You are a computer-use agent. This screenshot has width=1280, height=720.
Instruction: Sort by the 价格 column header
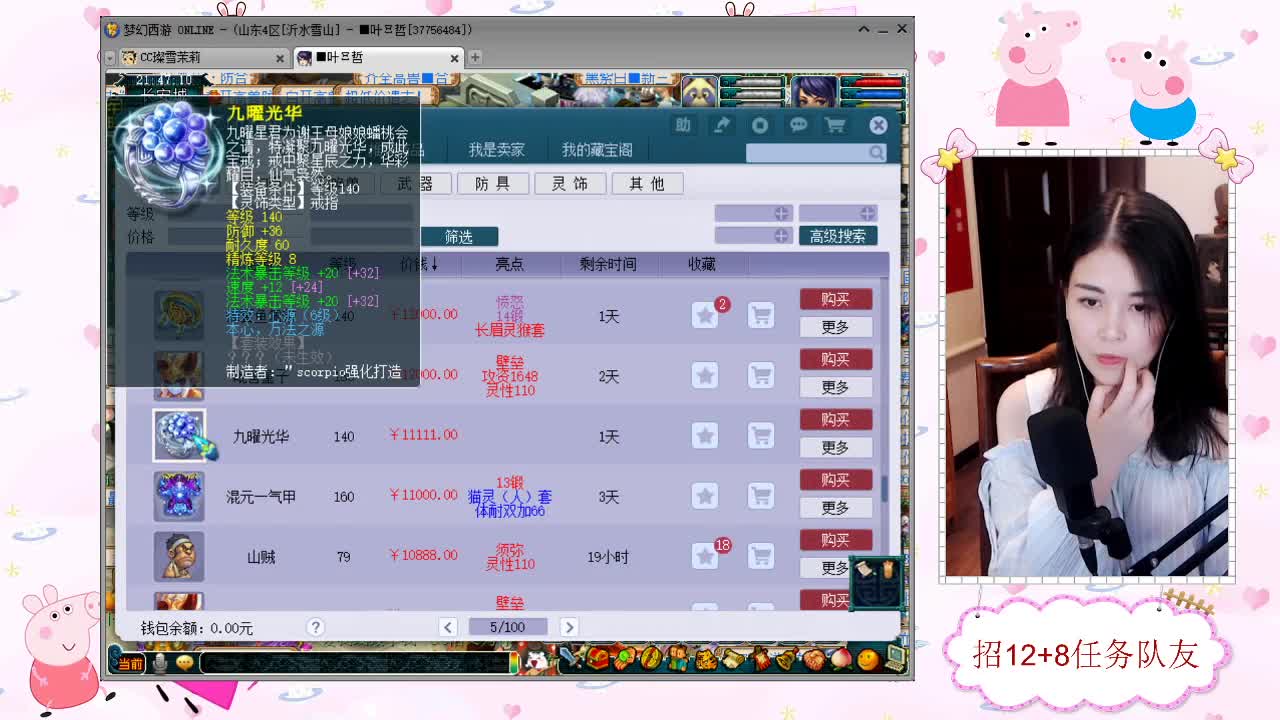419,264
